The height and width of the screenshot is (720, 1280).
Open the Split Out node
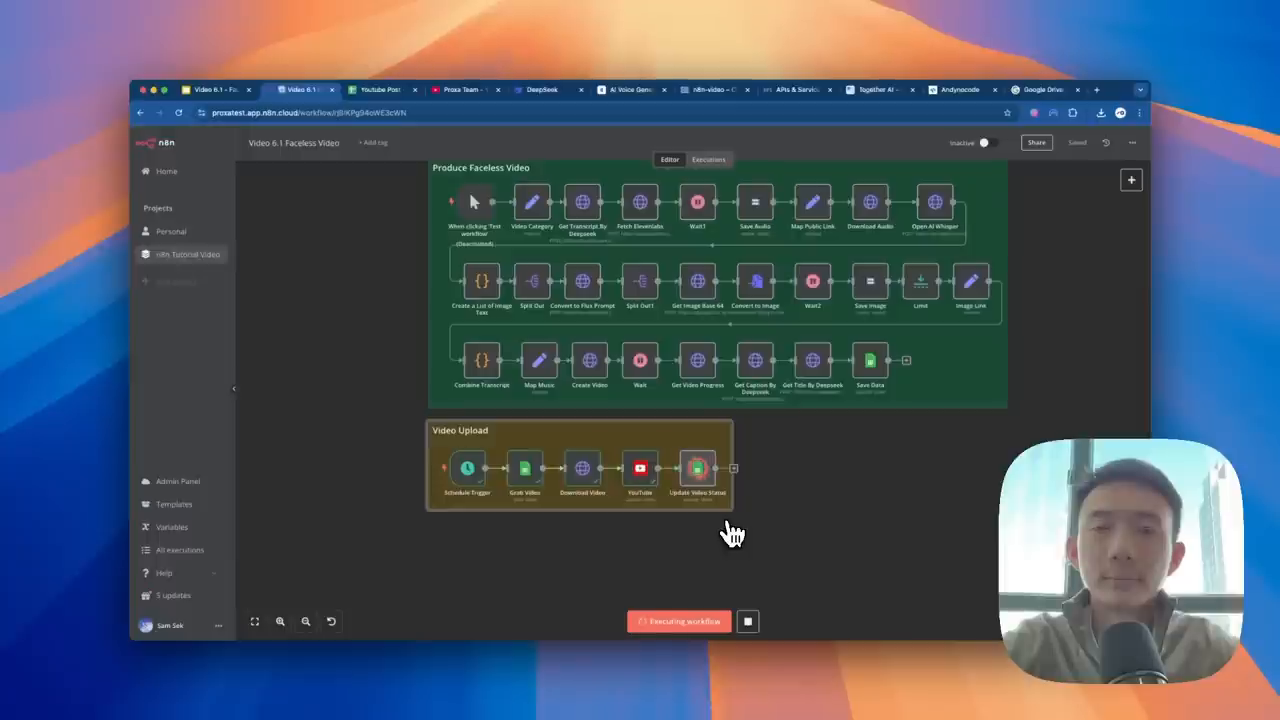tap(532, 281)
